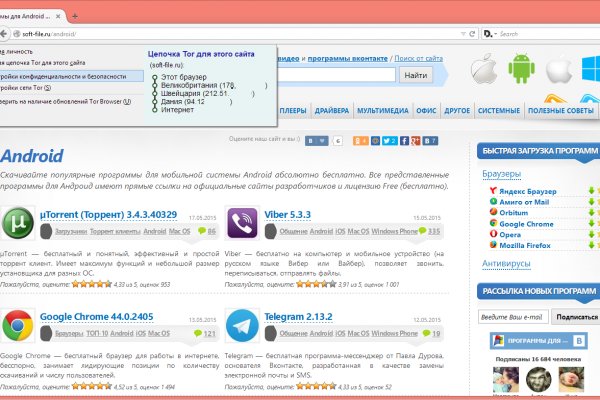Open the Opera download link in sidebar
The image size is (600, 400).
coord(510,235)
